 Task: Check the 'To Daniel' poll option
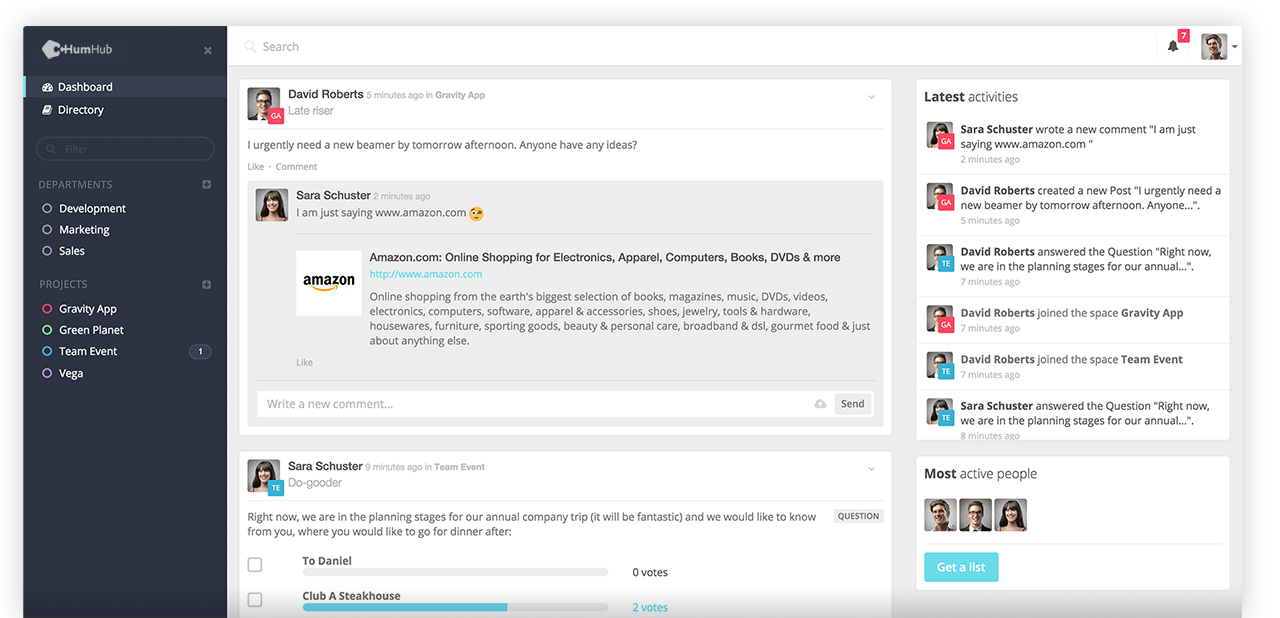(255, 565)
